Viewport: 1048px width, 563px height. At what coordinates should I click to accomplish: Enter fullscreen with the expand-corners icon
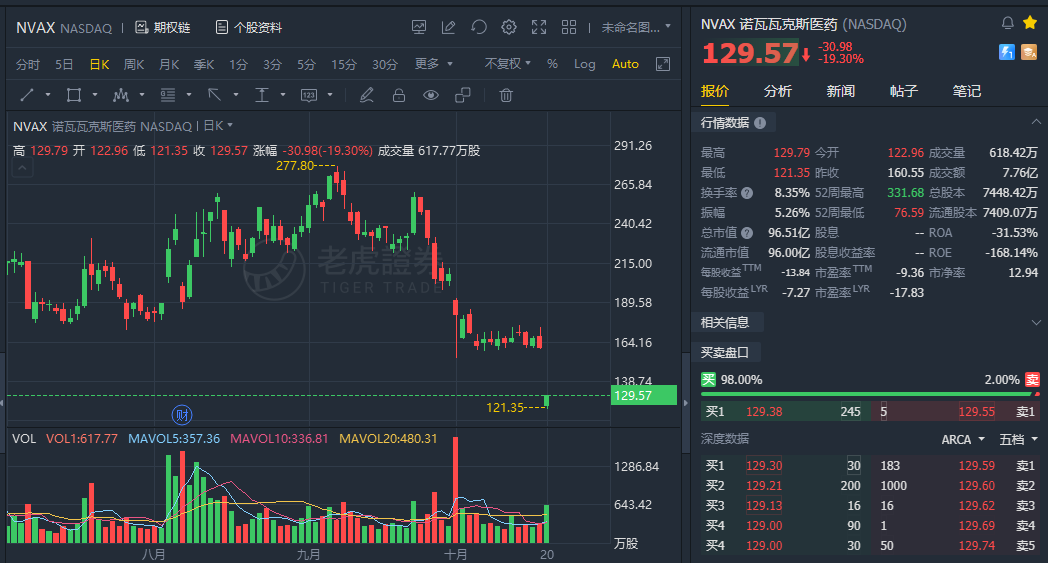click(x=539, y=27)
